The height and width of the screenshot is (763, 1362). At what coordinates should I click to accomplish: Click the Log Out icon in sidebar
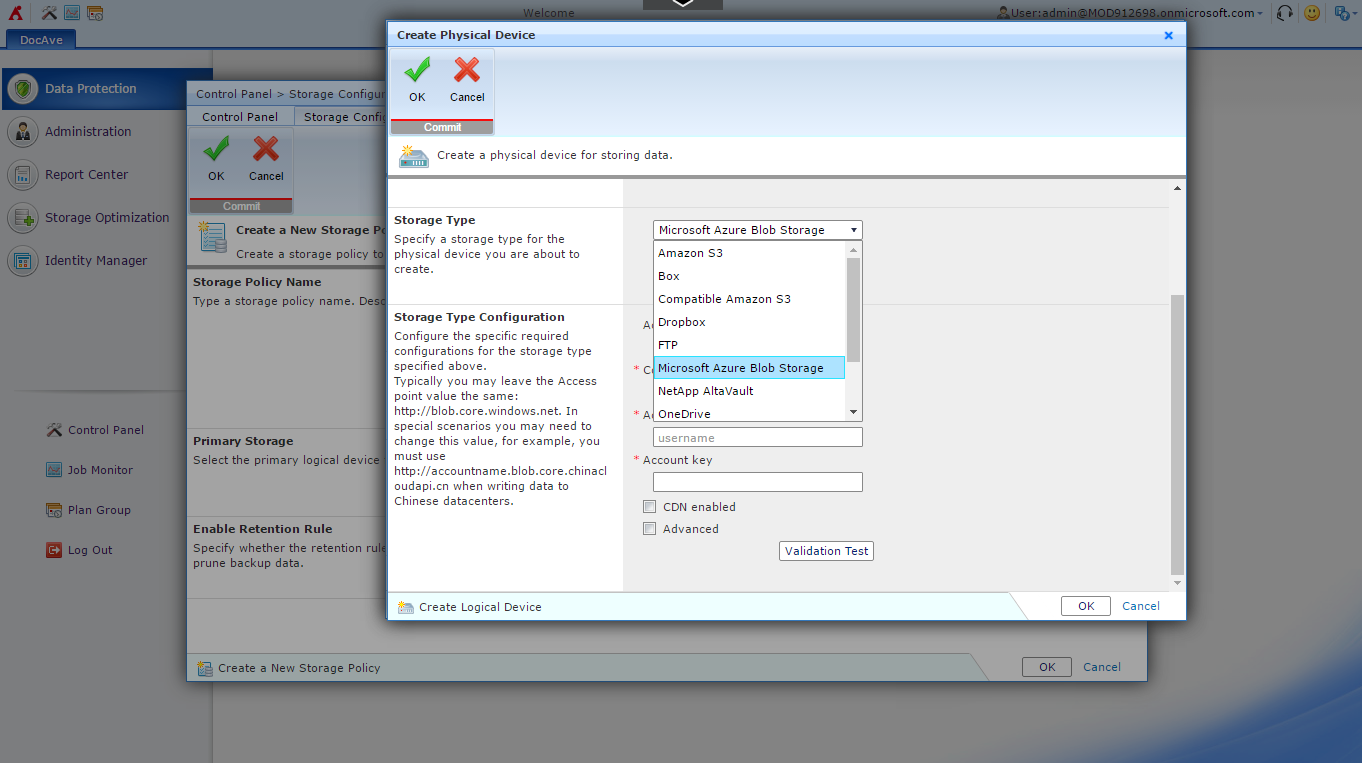pyautogui.click(x=54, y=550)
